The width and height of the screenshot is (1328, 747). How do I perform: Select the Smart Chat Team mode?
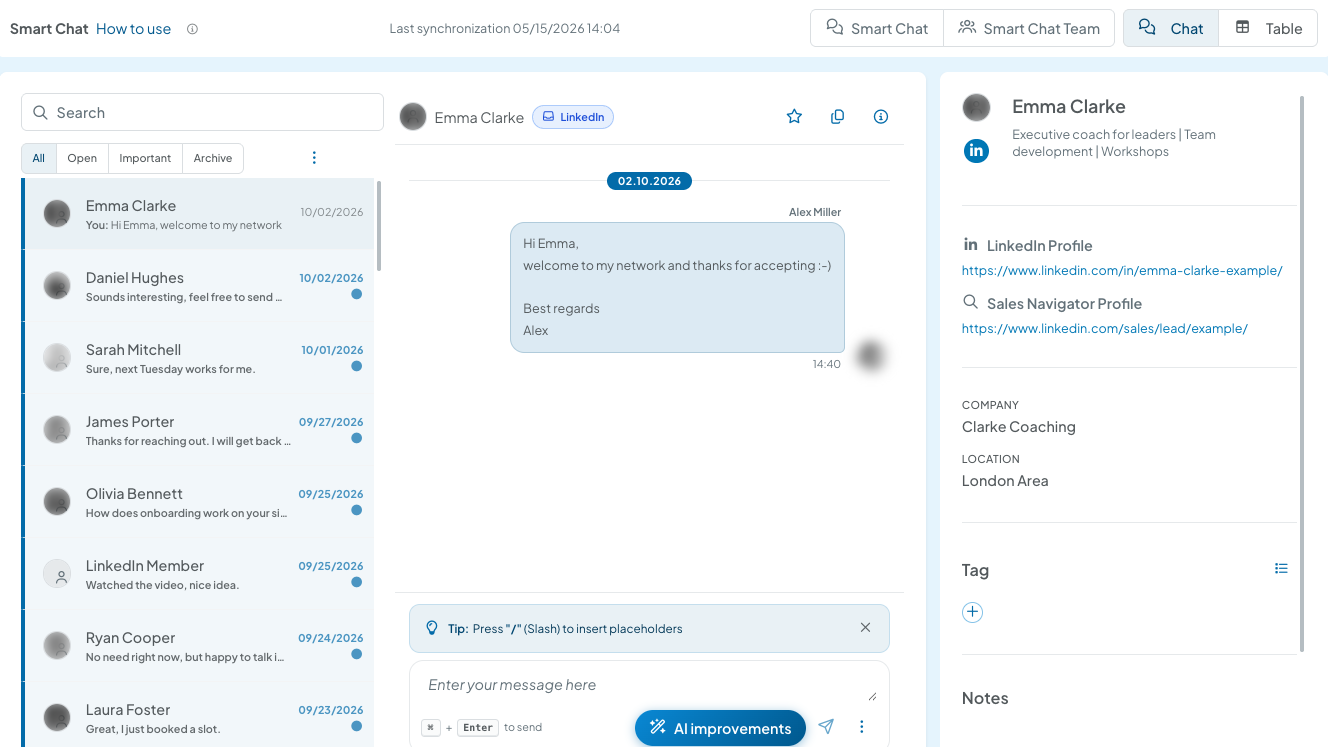tap(1028, 28)
